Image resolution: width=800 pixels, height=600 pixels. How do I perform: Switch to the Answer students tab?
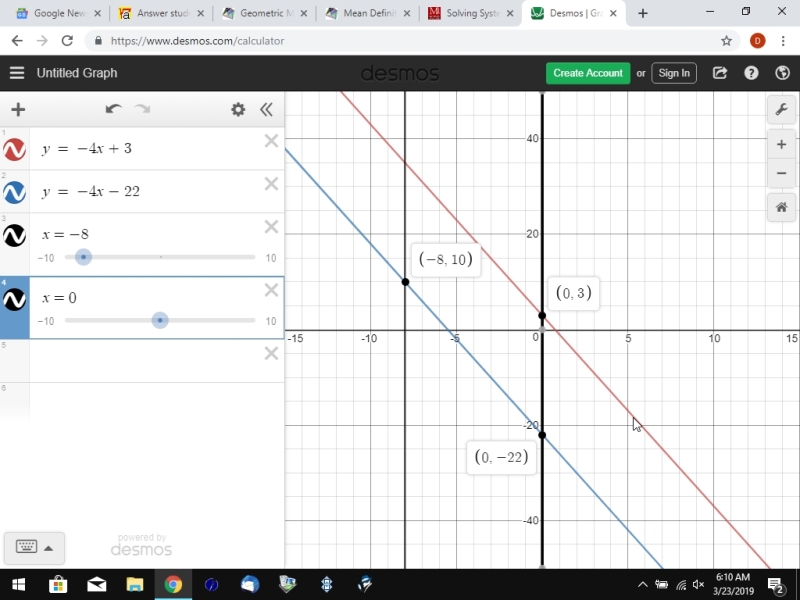click(161, 13)
